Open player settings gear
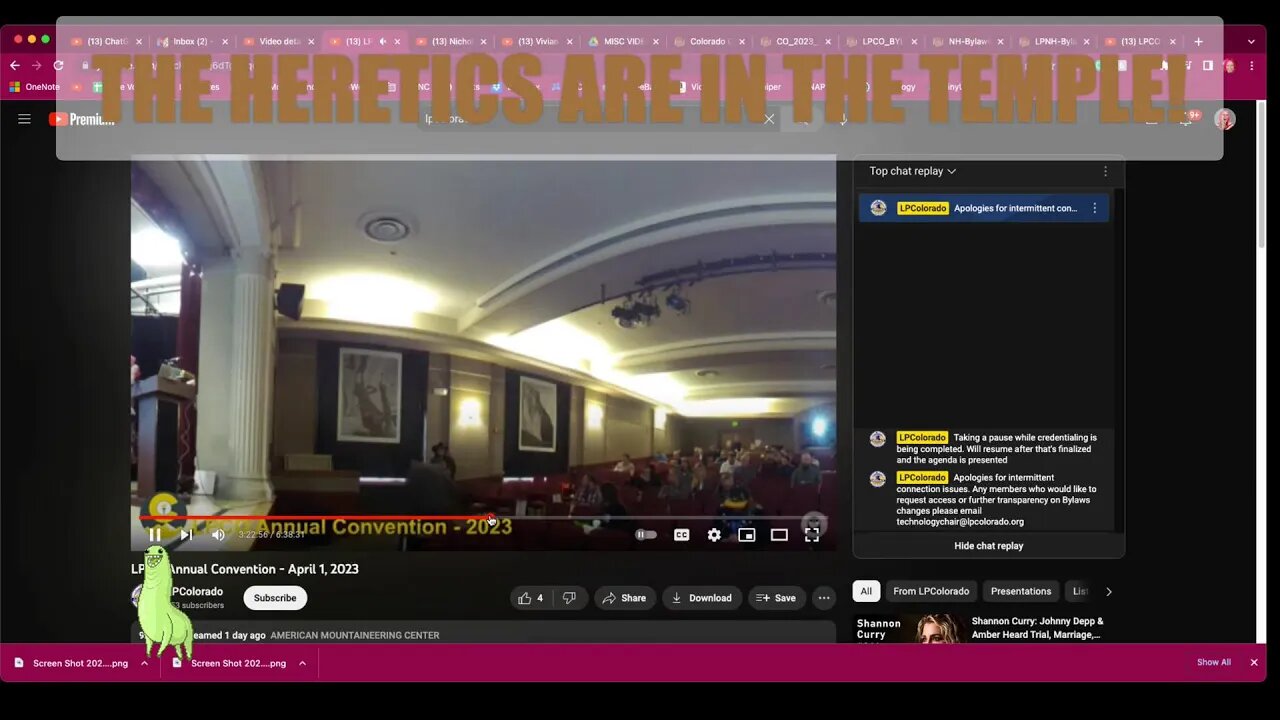 (714, 535)
